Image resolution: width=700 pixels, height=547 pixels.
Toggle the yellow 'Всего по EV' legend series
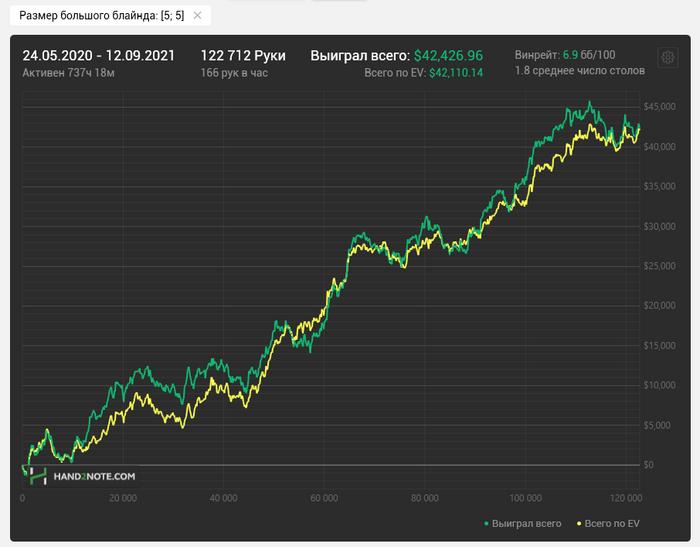(608, 523)
